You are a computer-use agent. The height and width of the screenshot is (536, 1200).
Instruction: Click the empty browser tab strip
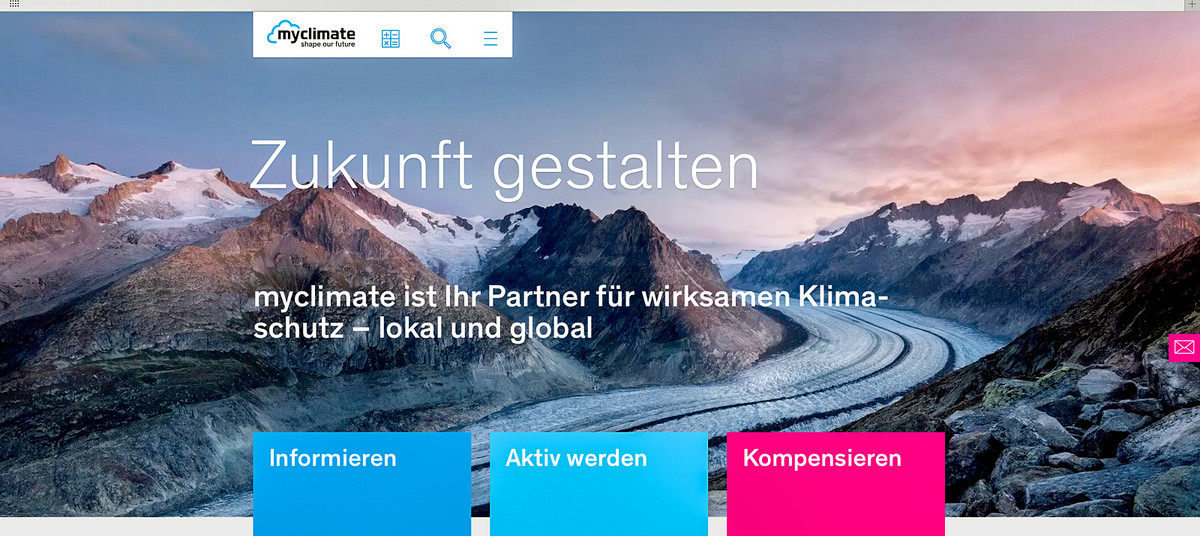[600, 5]
